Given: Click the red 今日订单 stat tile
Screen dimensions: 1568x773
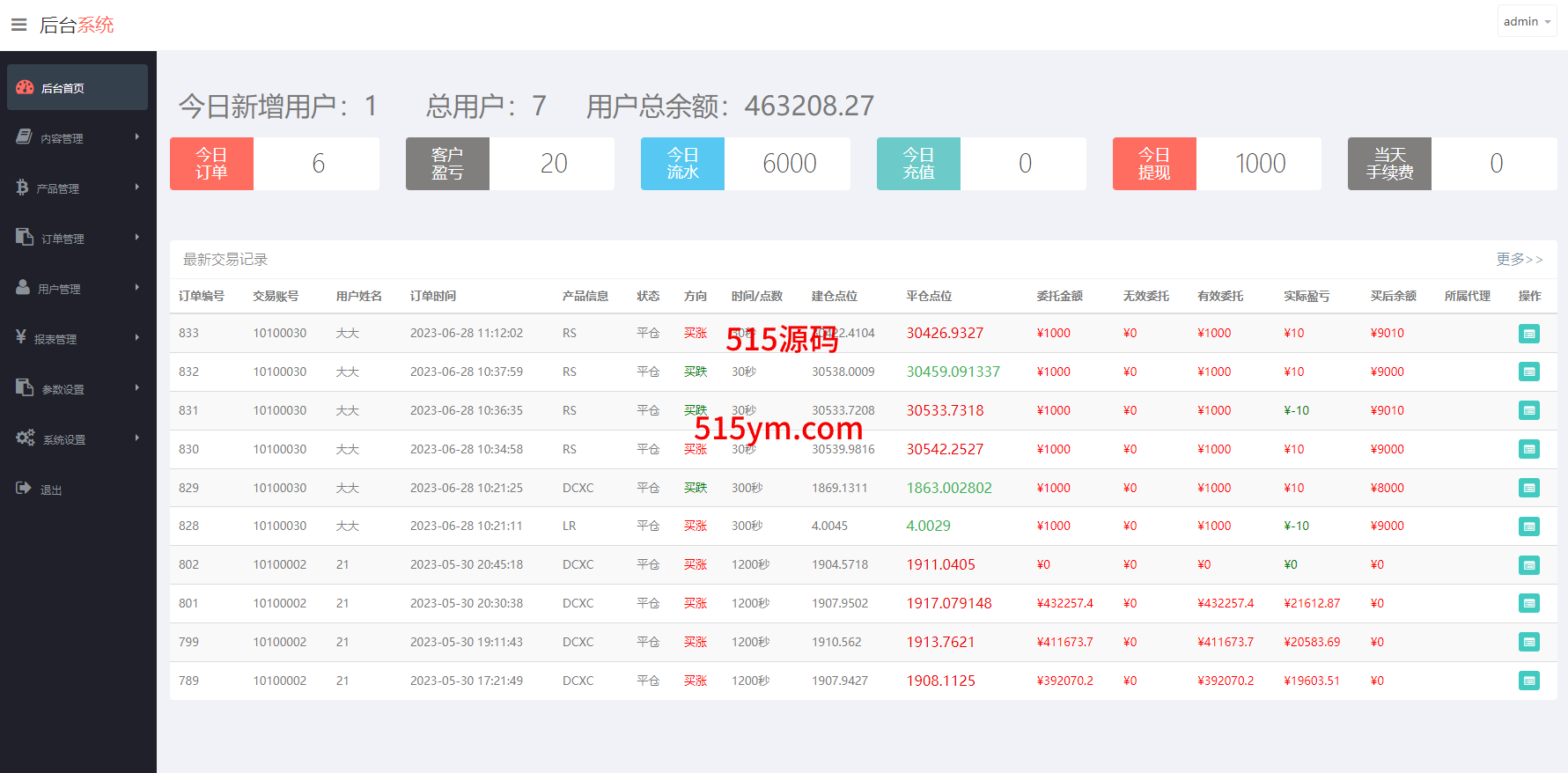Looking at the screenshot, I should pos(211,164).
